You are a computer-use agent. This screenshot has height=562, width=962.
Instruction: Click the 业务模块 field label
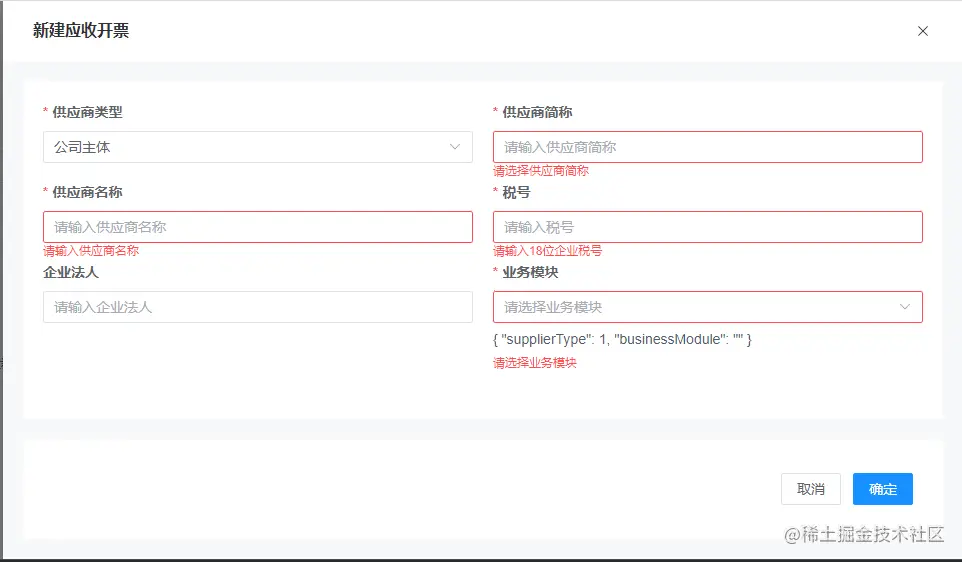(530, 272)
